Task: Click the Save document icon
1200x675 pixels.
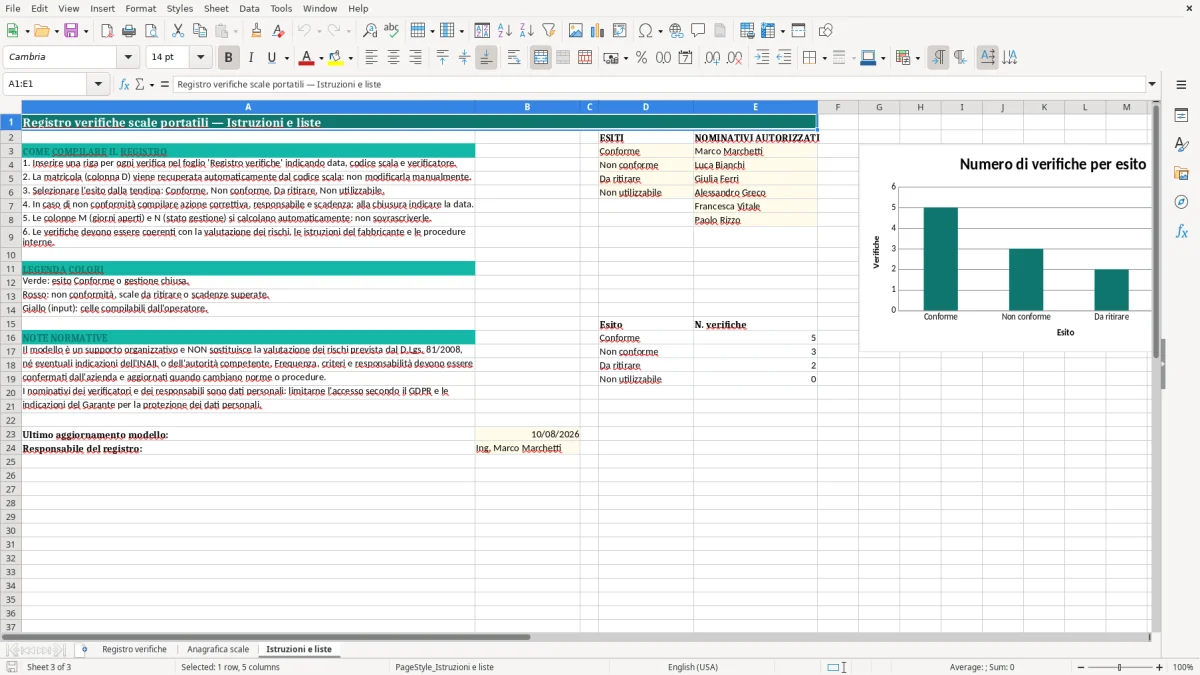Action: [71, 31]
